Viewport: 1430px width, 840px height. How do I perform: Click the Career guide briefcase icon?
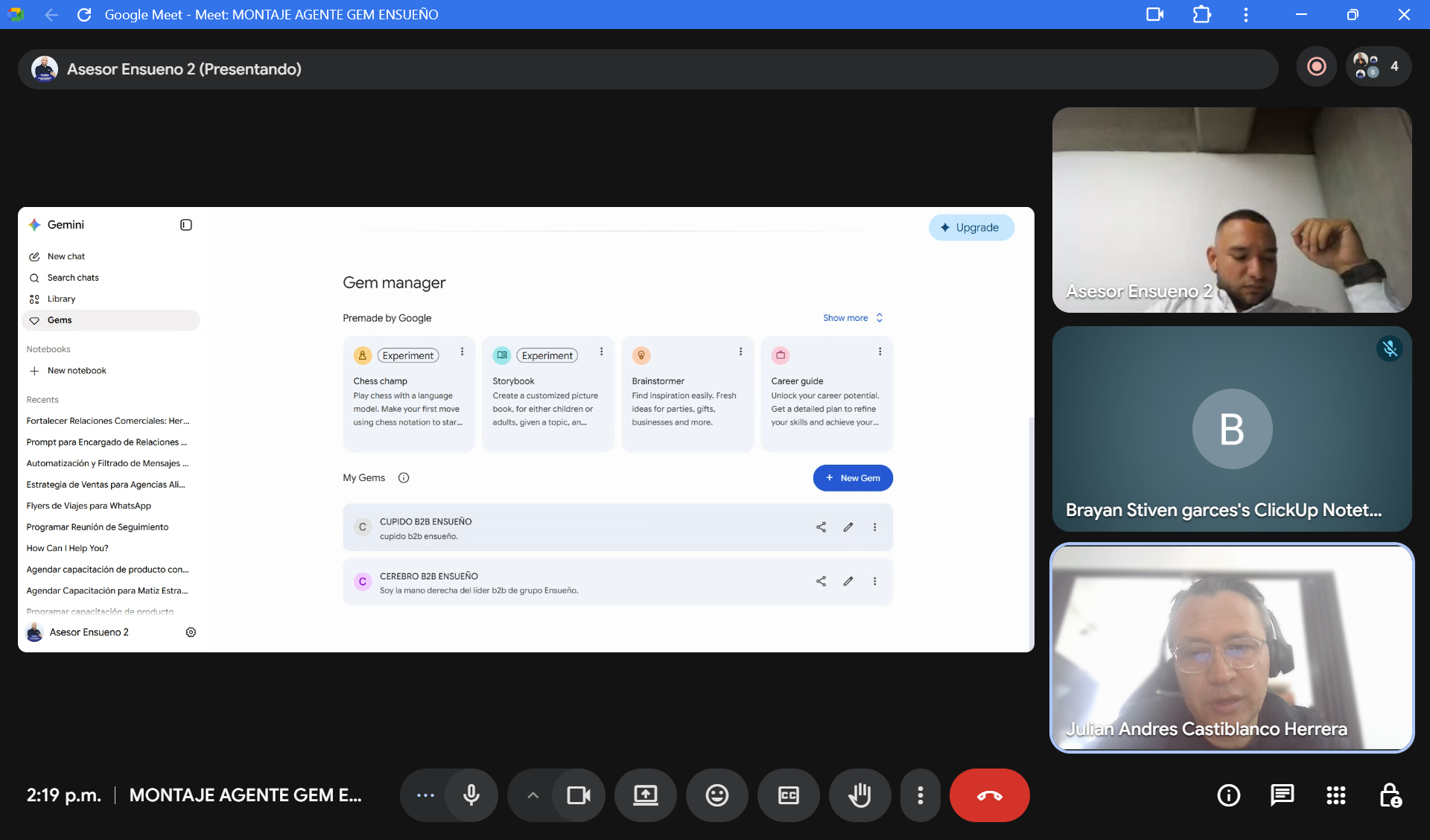781,355
